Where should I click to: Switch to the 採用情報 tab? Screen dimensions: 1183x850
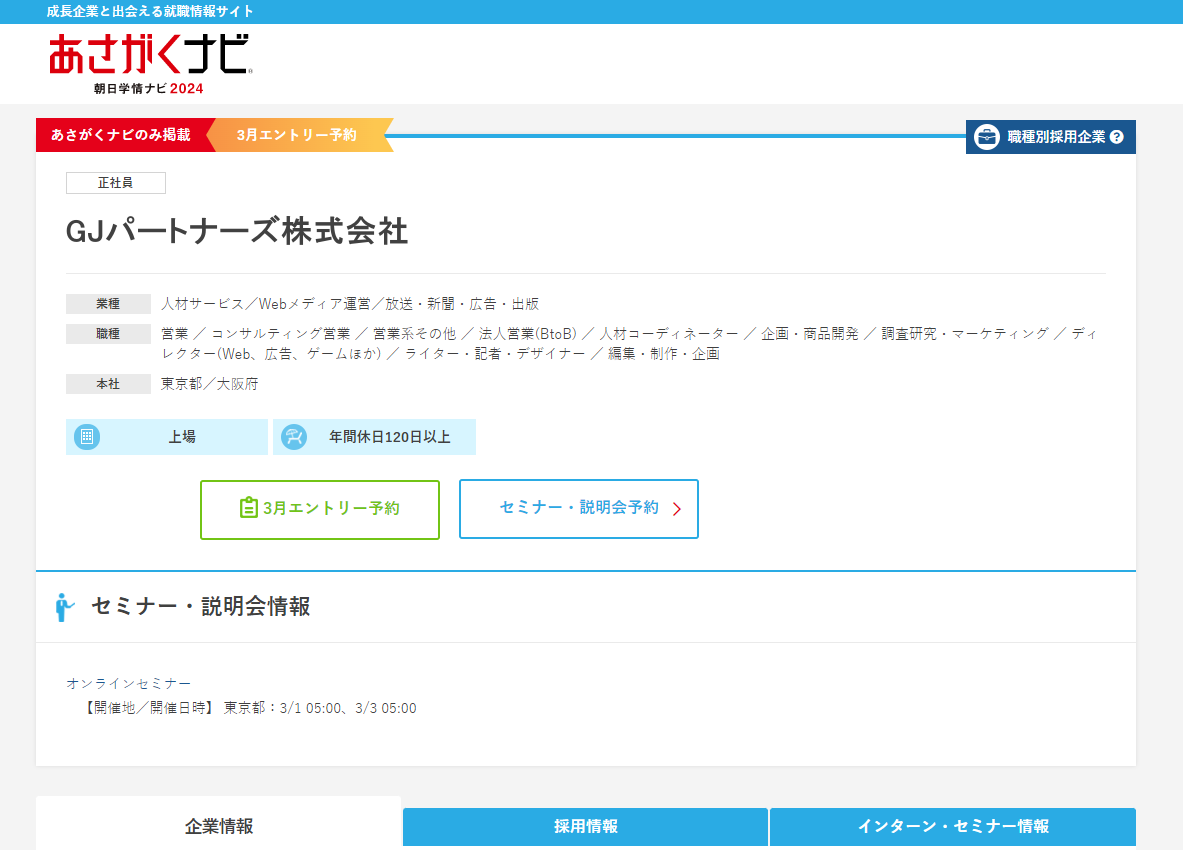click(585, 827)
